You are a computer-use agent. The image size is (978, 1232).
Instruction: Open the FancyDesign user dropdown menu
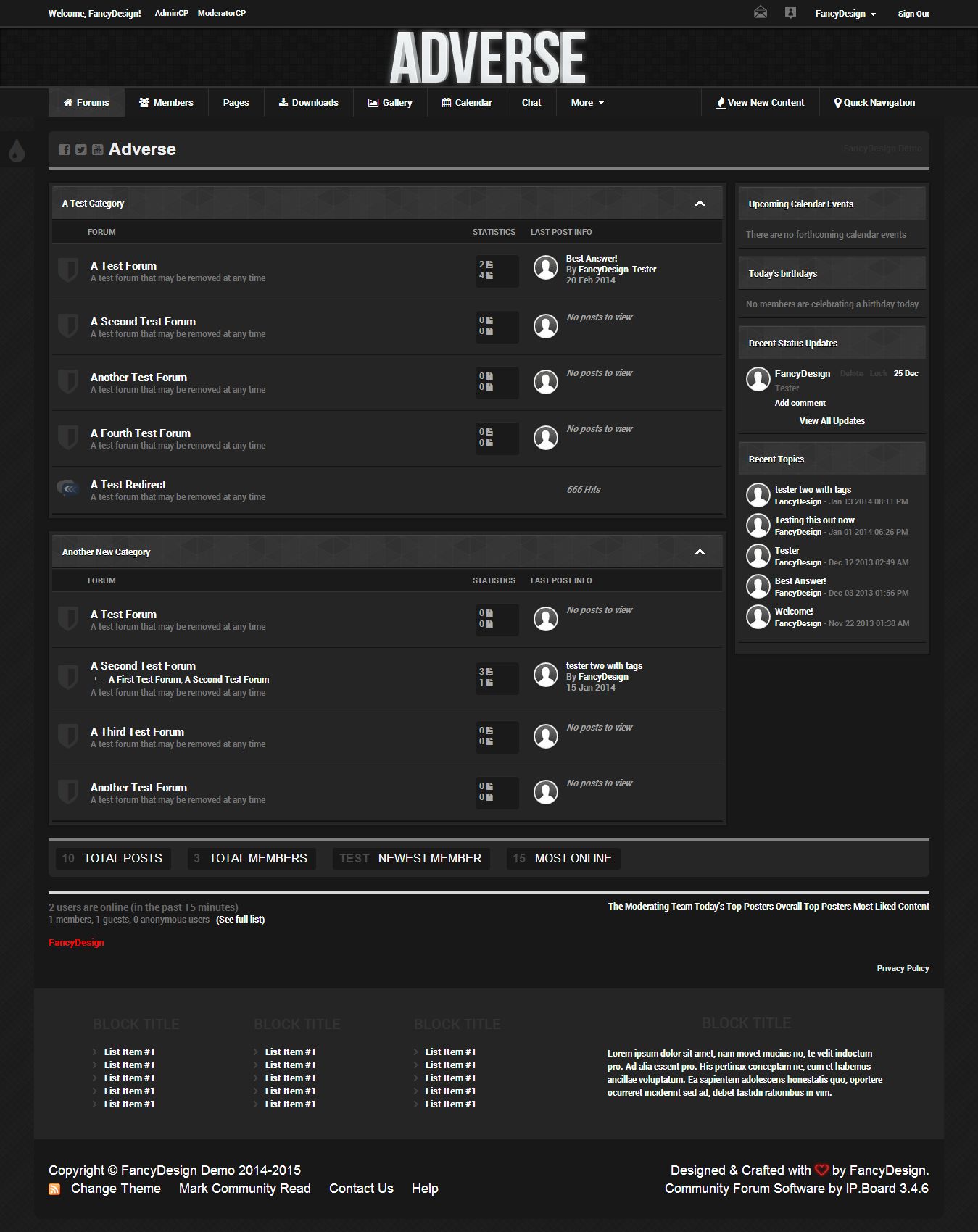pyautogui.click(x=845, y=14)
